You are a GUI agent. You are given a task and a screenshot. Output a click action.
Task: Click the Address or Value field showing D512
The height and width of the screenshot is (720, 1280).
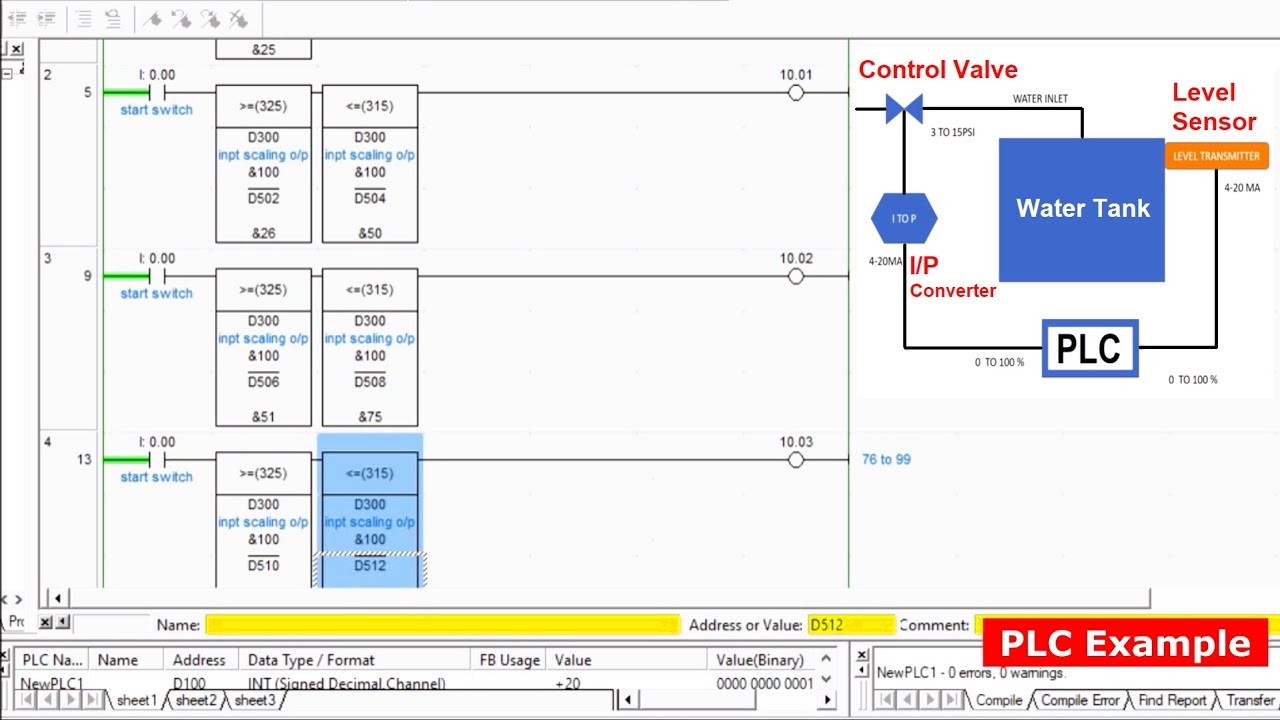[x=850, y=625]
